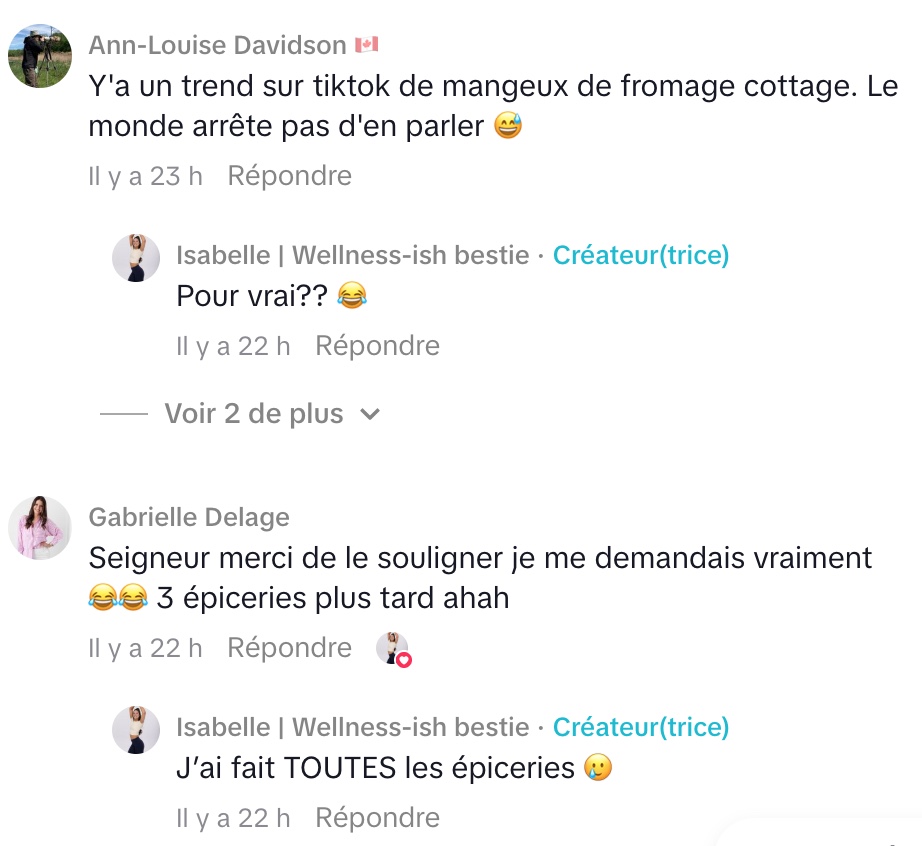Reply to Gabrielle Delage's comment
922x846 pixels.
pos(289,647)
